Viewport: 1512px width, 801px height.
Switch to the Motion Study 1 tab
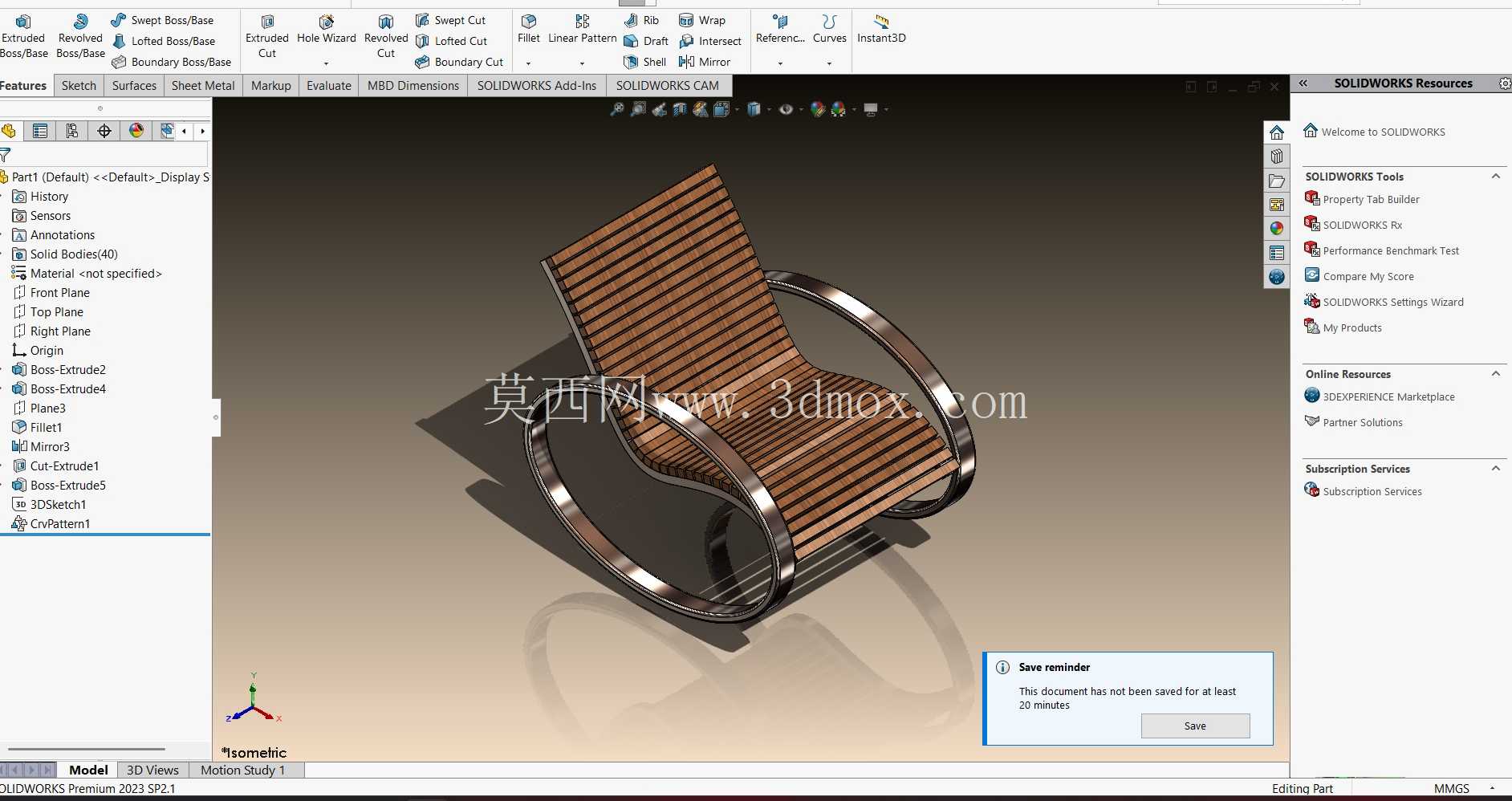pos(242,770)
